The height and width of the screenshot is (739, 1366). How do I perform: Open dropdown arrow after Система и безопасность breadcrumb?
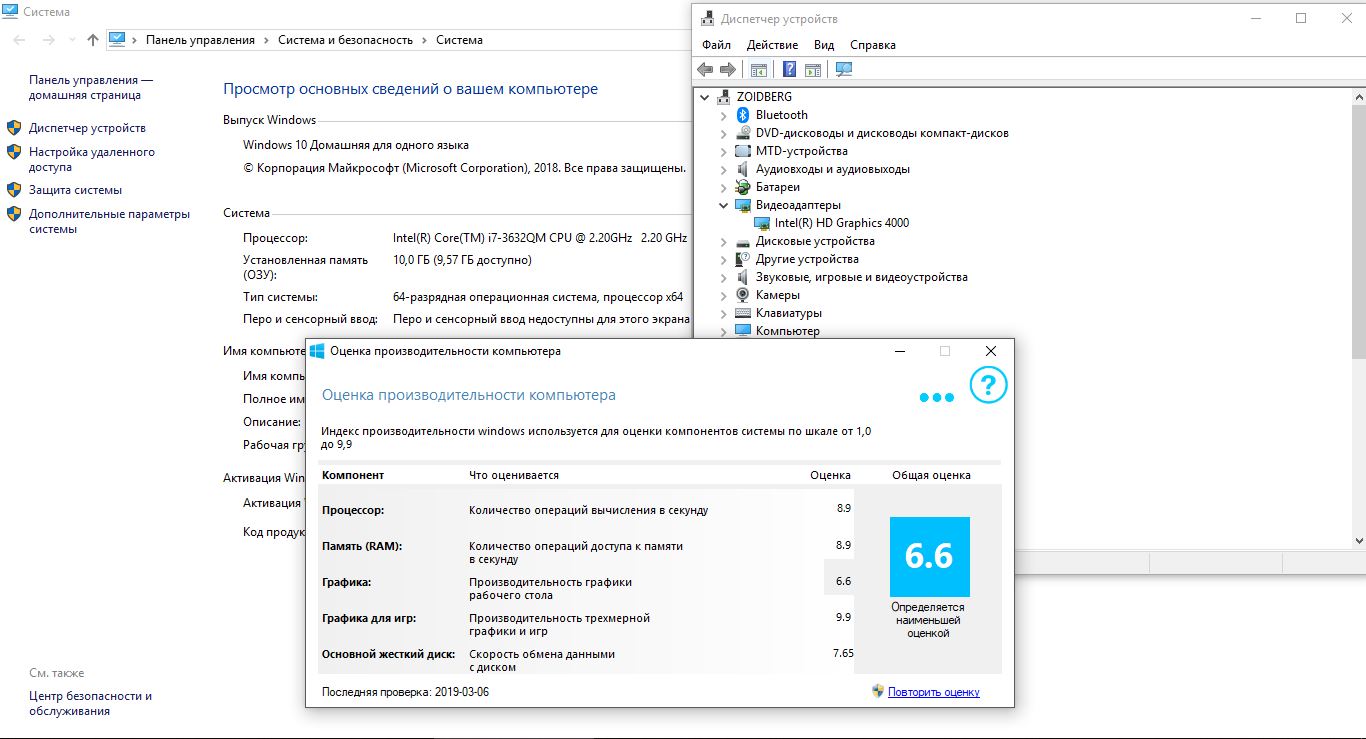click(424, 40)
